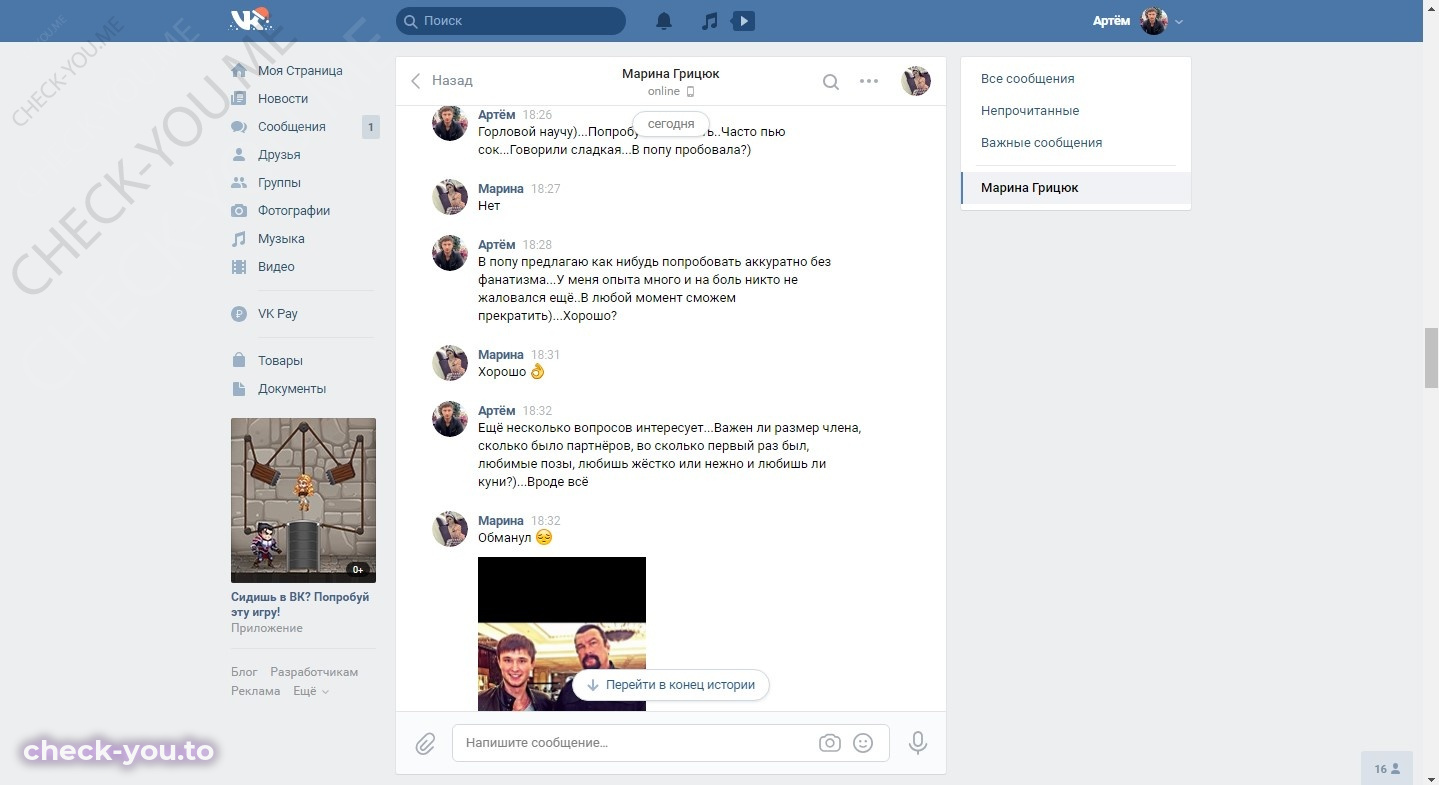This screenshot has width=1439, height=785.
Task: Jump with Перейти в конец истории
Action: pos(671,685)
